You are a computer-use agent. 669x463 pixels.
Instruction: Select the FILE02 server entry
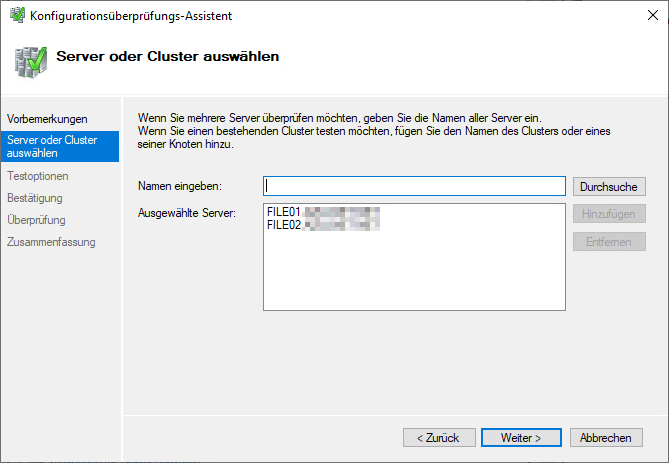pyautogui.click(x=285, y=226)
